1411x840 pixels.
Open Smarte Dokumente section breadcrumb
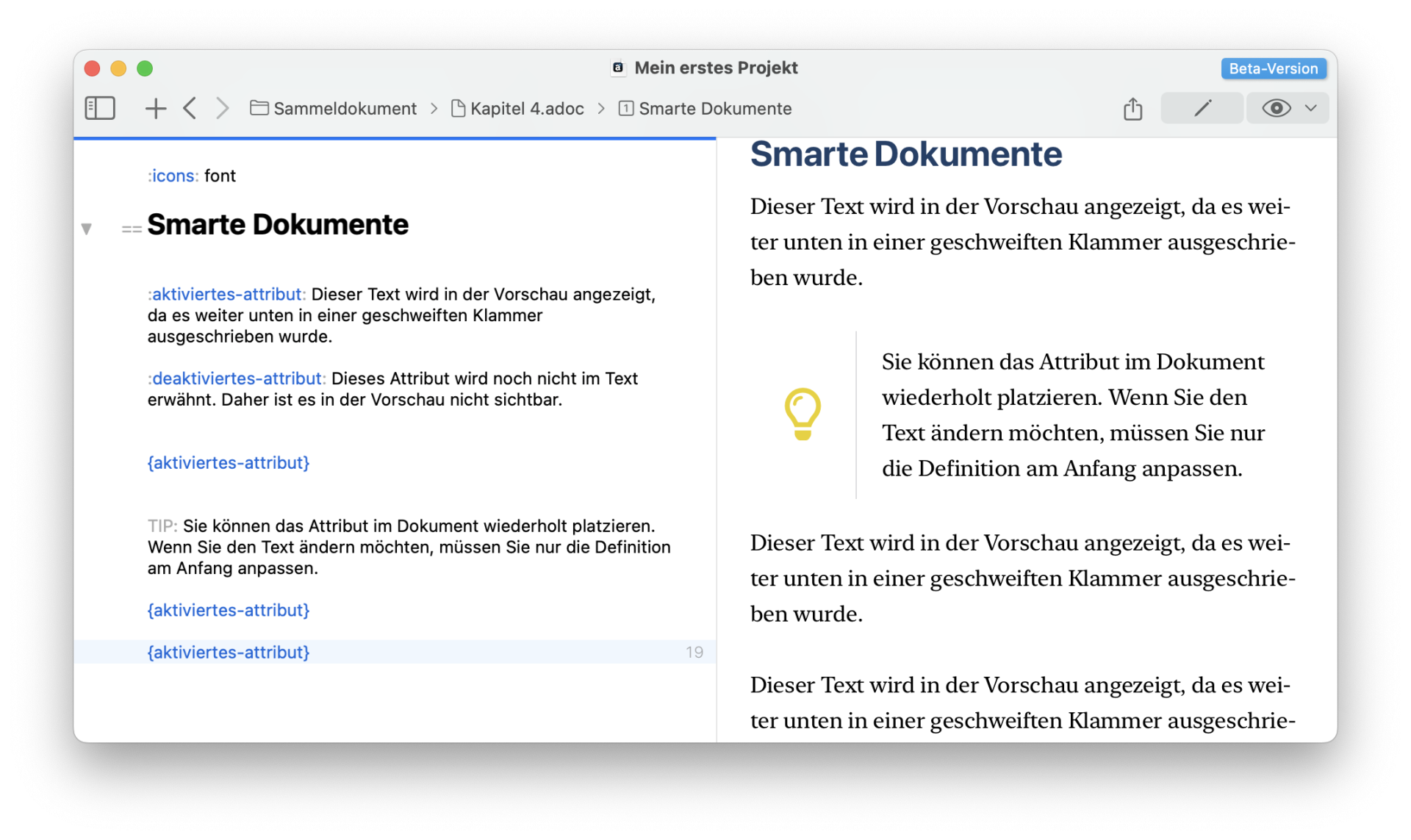tap(705, 108)
